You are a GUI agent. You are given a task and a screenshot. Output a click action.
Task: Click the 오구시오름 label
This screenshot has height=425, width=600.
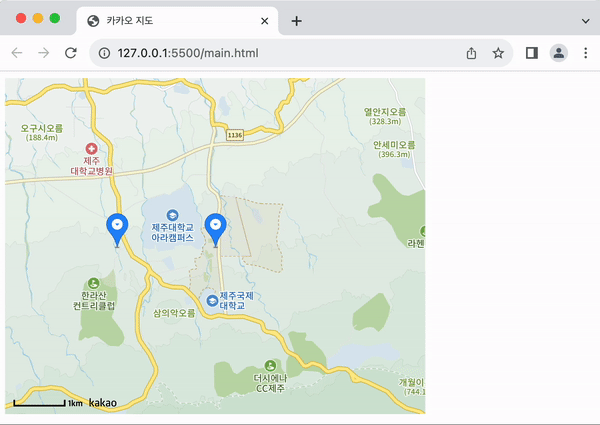(x=42, y=132)
